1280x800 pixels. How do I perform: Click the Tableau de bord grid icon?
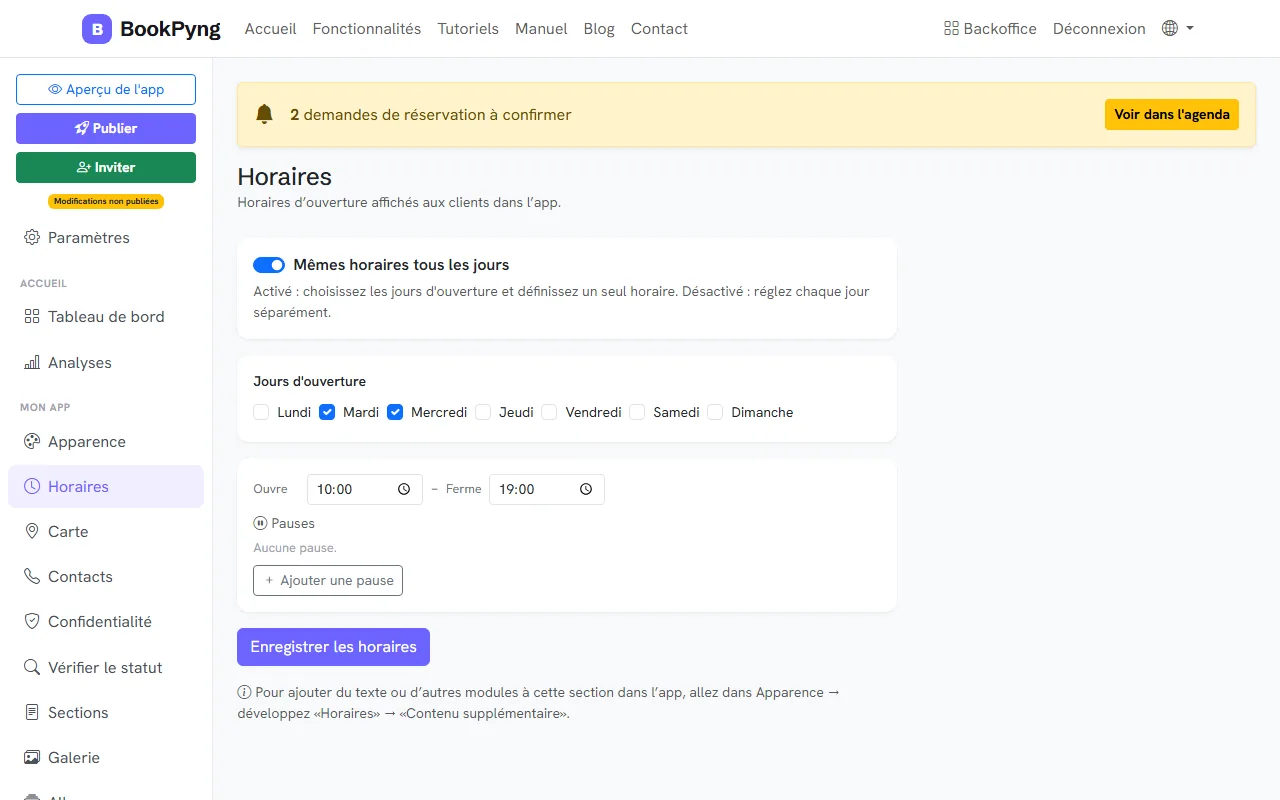(32, 316)
